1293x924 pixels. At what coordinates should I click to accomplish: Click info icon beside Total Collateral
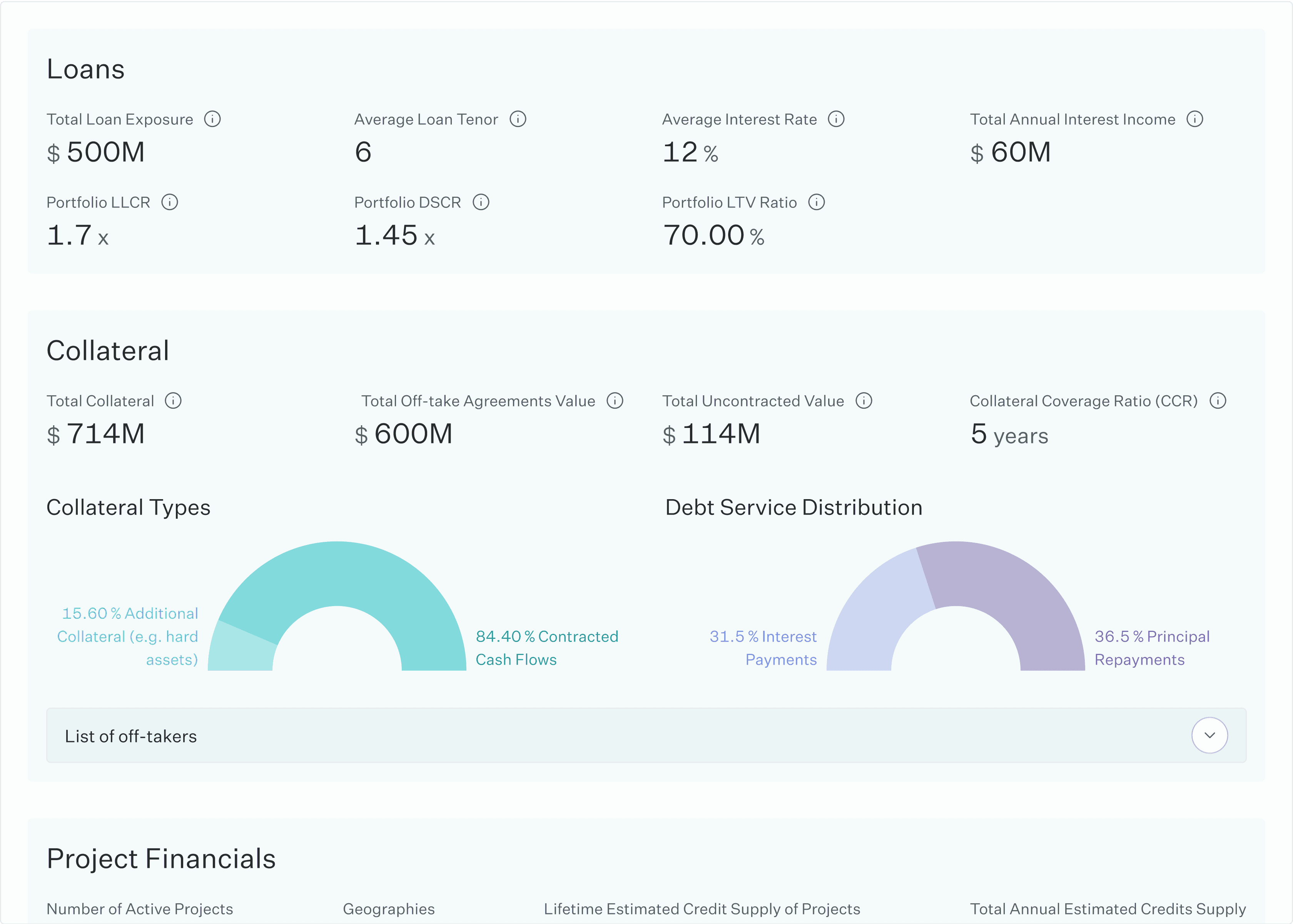pos(173,401)
